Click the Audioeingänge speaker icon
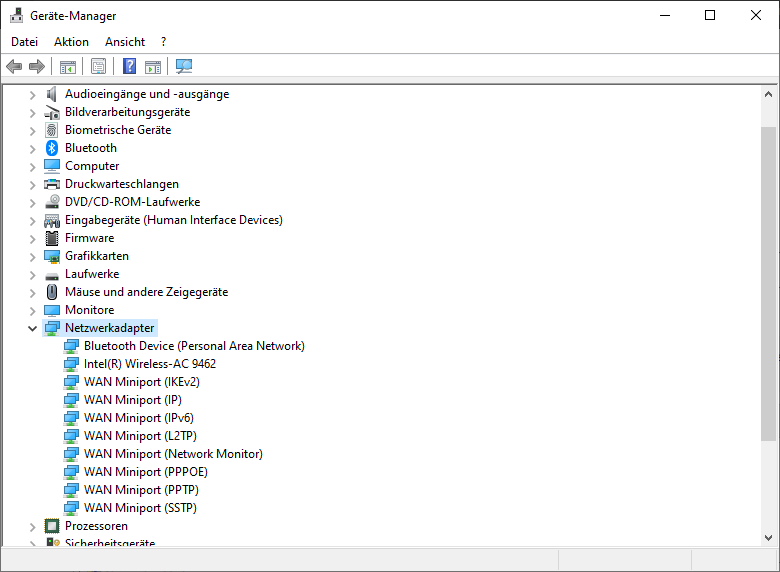The height and width of the screenshot is (572, 780). pos(52,94)
